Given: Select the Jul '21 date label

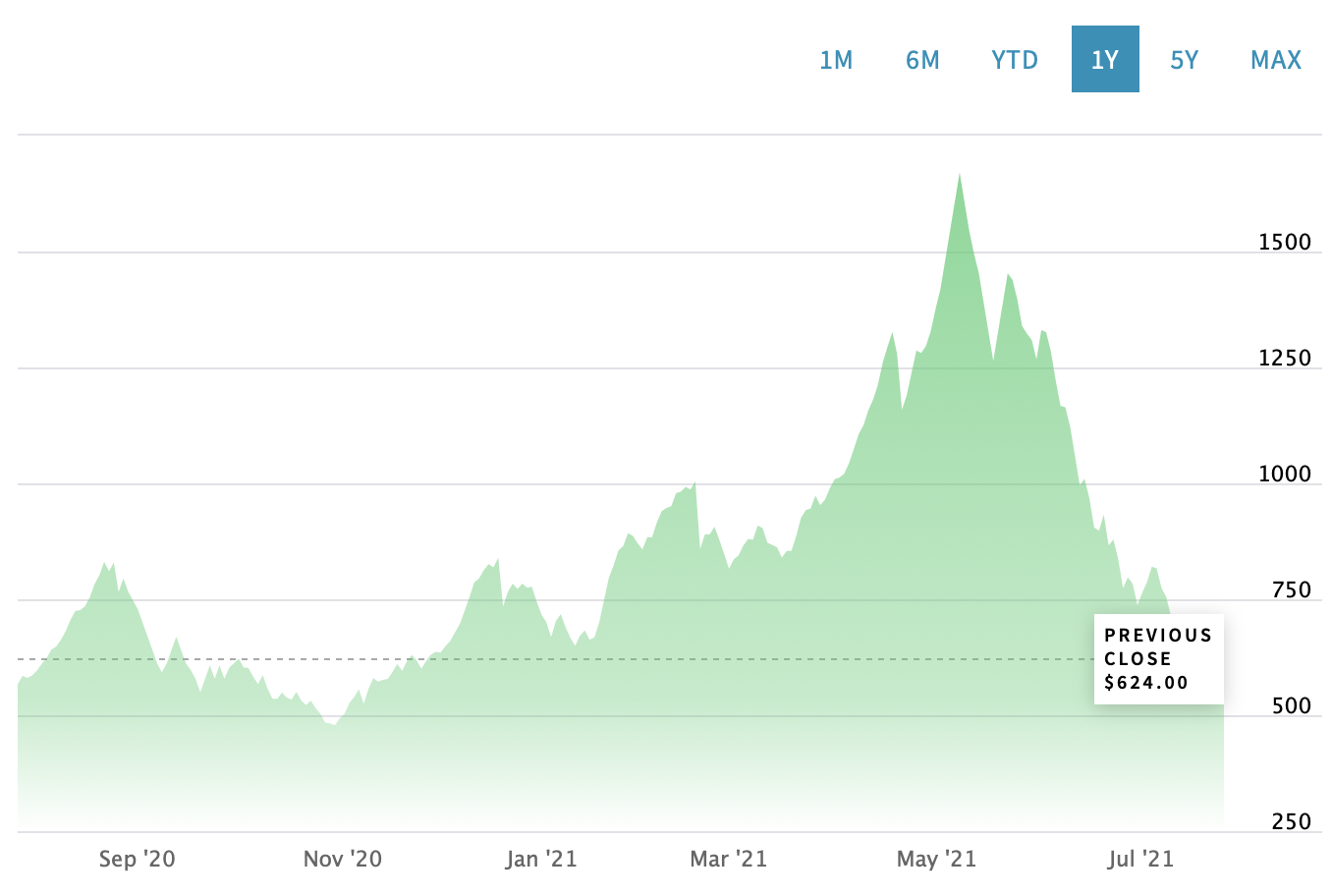Looking at the screenshot, I should point(1140,859).
